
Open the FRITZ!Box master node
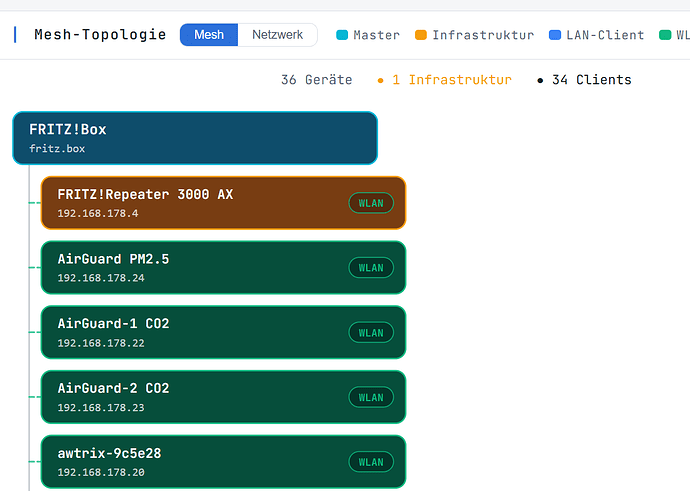coord(195,138)
